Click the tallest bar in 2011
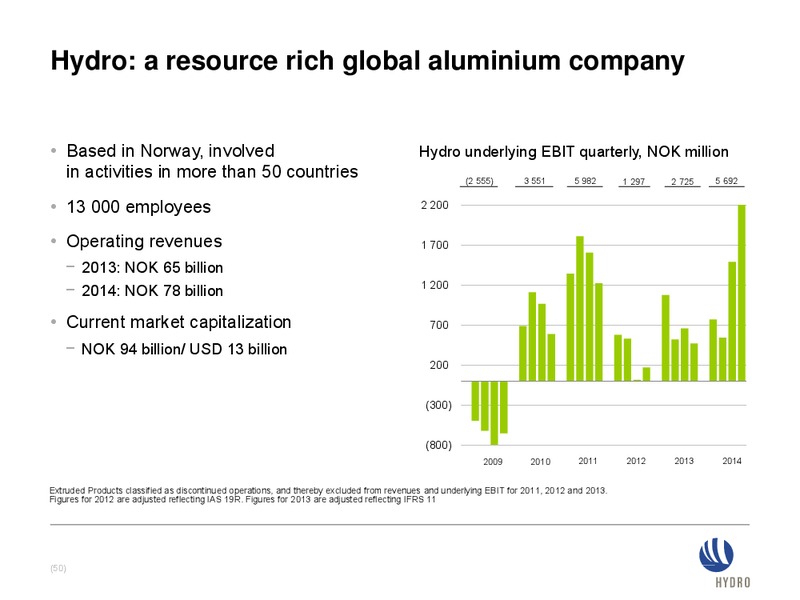 click(x=580, y=309)
